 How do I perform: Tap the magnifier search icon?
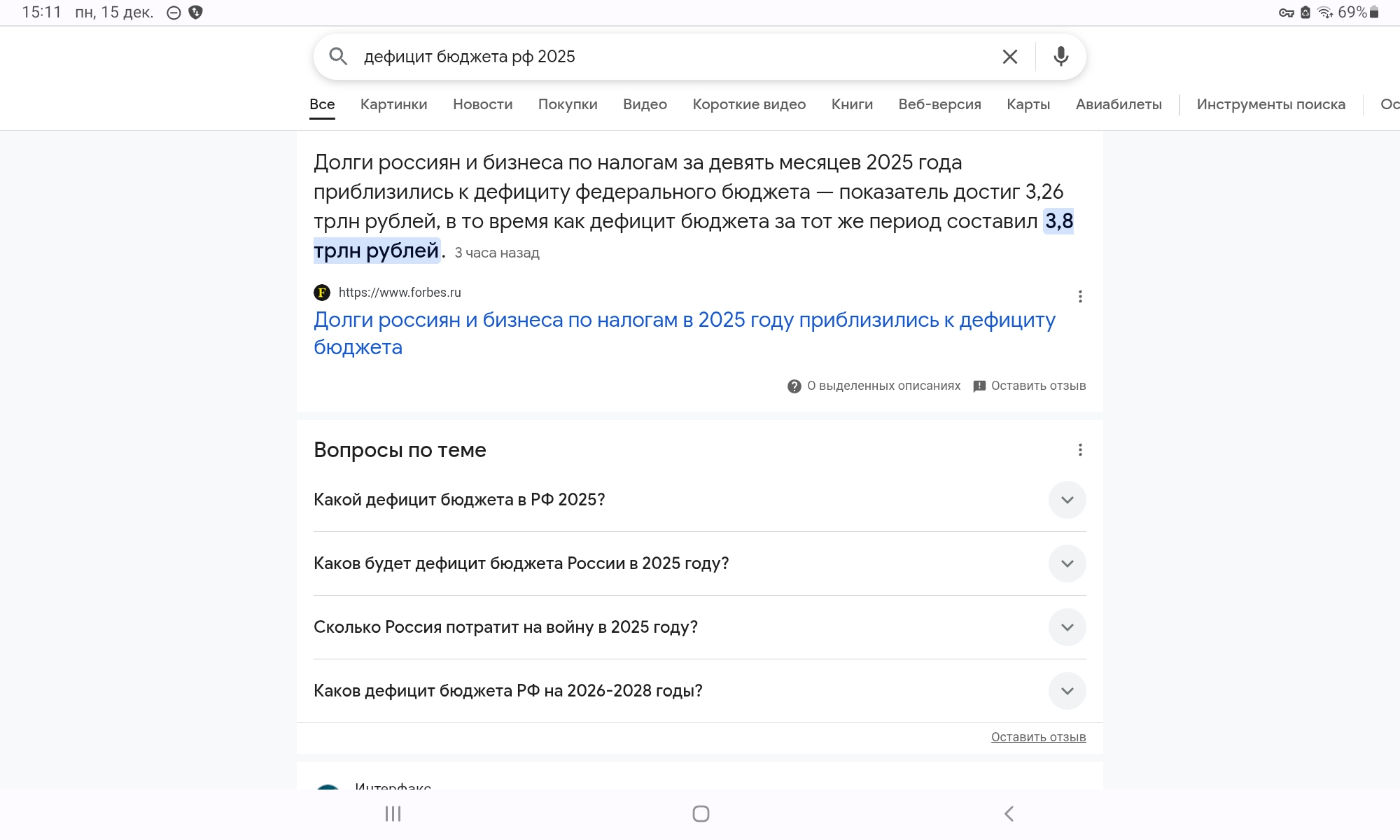pos(338,57)
